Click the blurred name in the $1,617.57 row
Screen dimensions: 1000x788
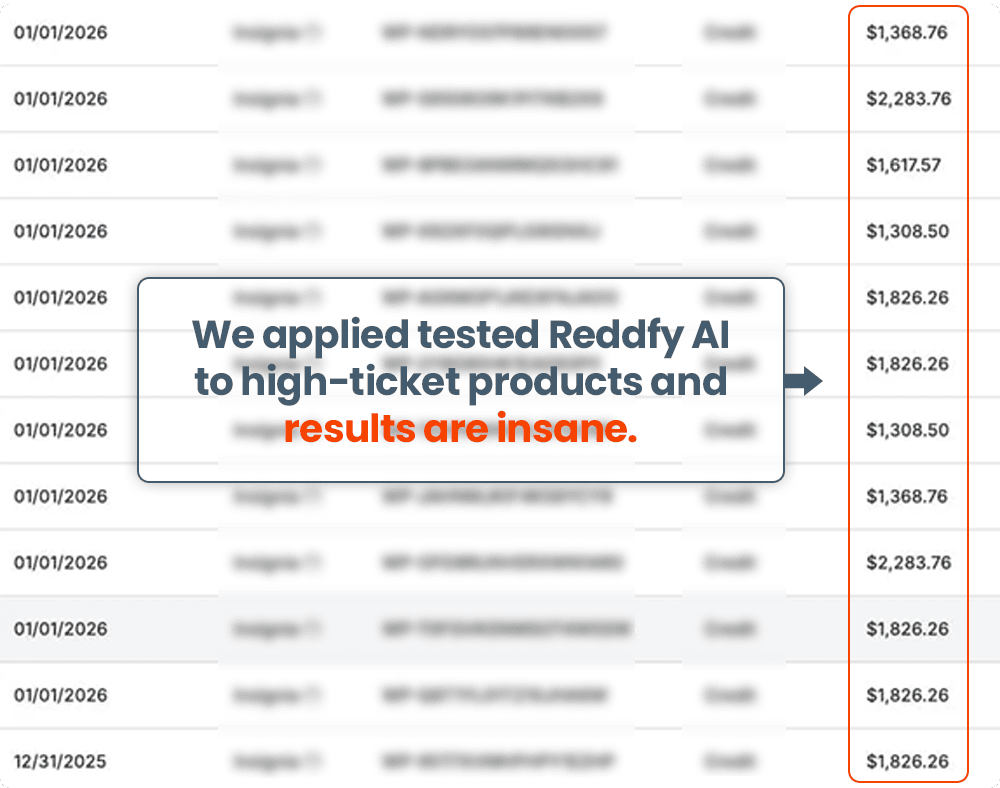[x=262, y=165]
